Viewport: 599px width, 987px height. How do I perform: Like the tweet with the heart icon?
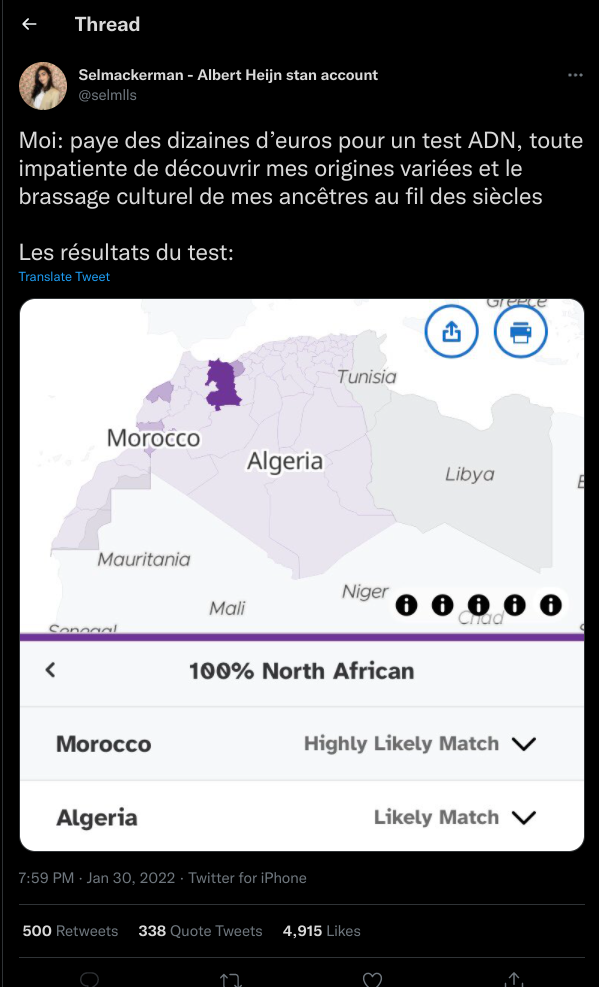(x=373, y=979)
